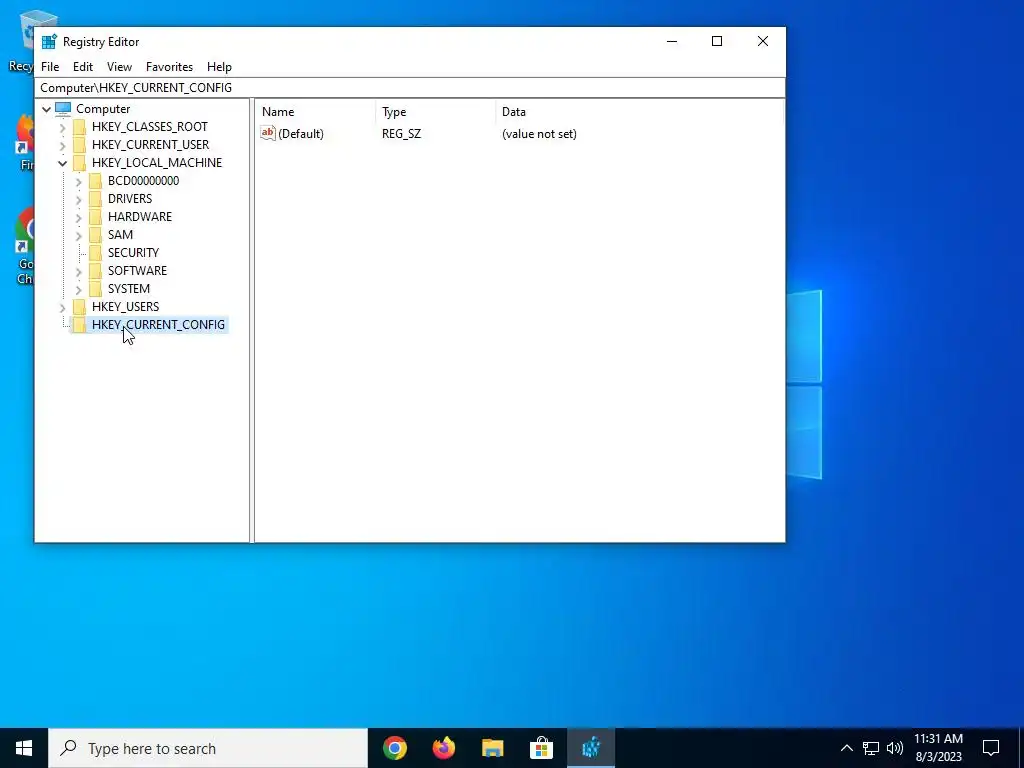Close the Registry Editor window
Image resolution: width=1024 pixels, height=768 pixels.
click(x=762, y=41)
